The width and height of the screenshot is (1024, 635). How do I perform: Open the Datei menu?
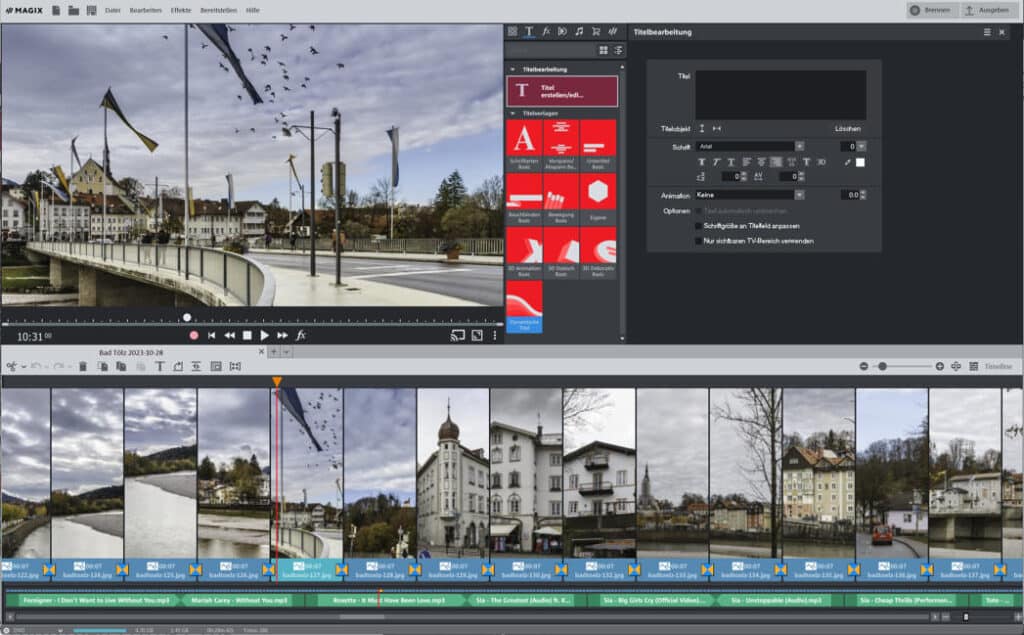(x=112, y=10)
